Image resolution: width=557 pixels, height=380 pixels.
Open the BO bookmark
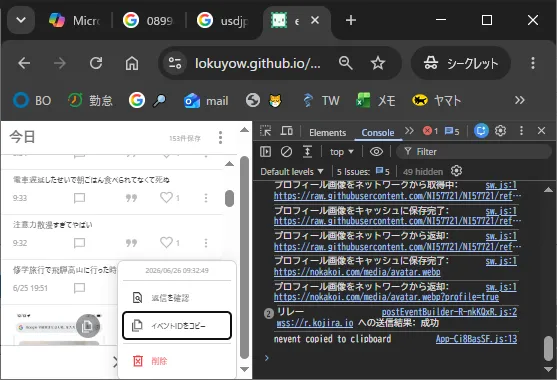tap(32, 101)
